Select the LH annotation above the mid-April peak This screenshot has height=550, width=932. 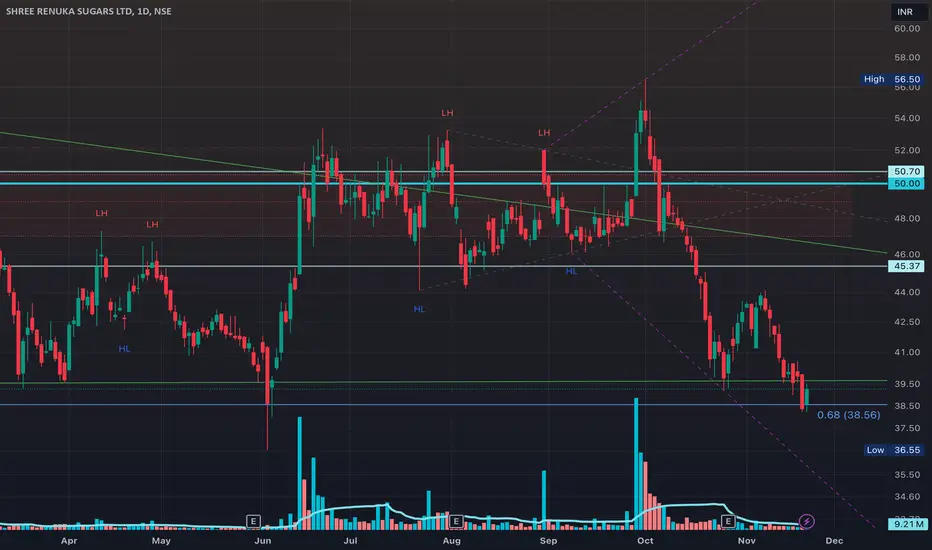[102, 213]
